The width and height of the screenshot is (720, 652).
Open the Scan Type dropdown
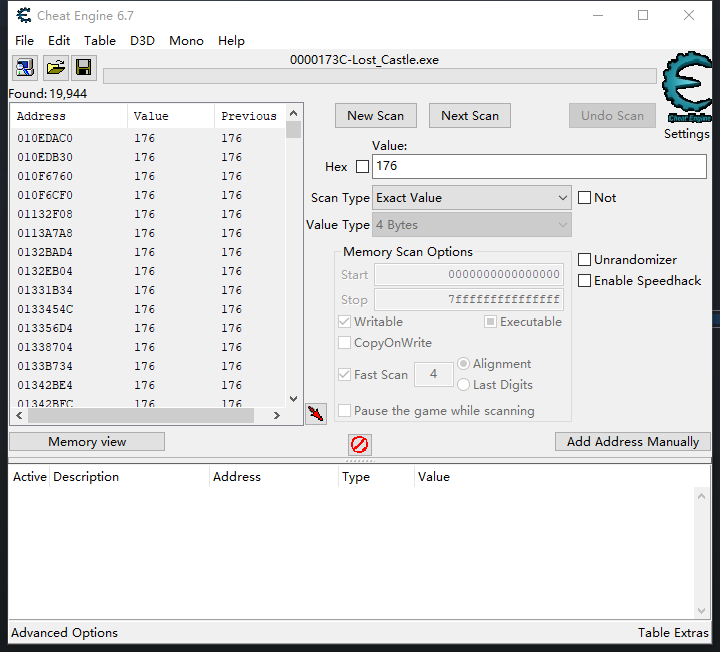[x=472, y=198]
